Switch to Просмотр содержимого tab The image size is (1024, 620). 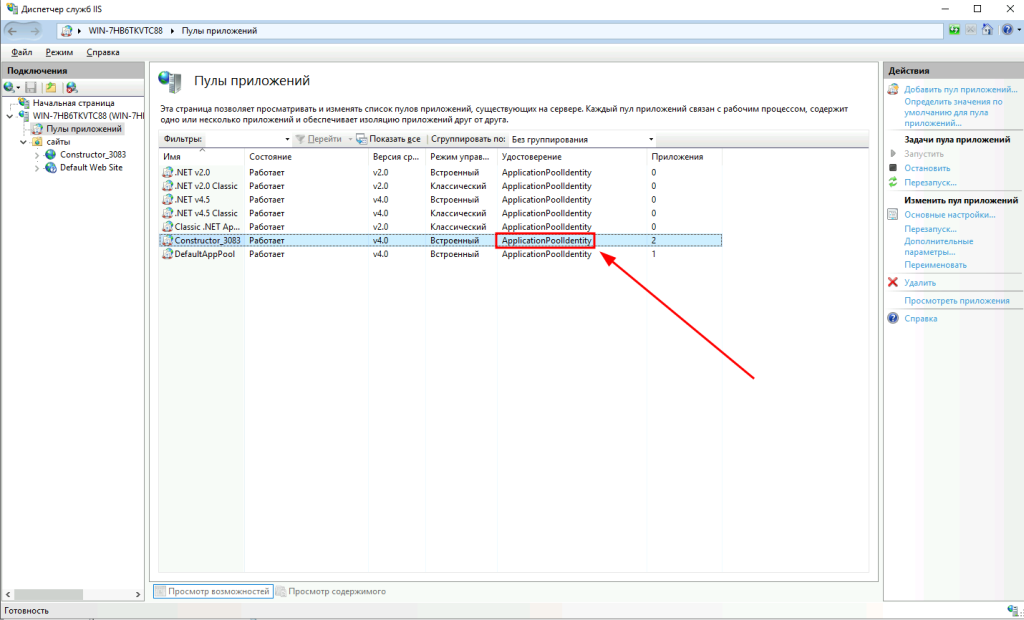tap(330, 591)
